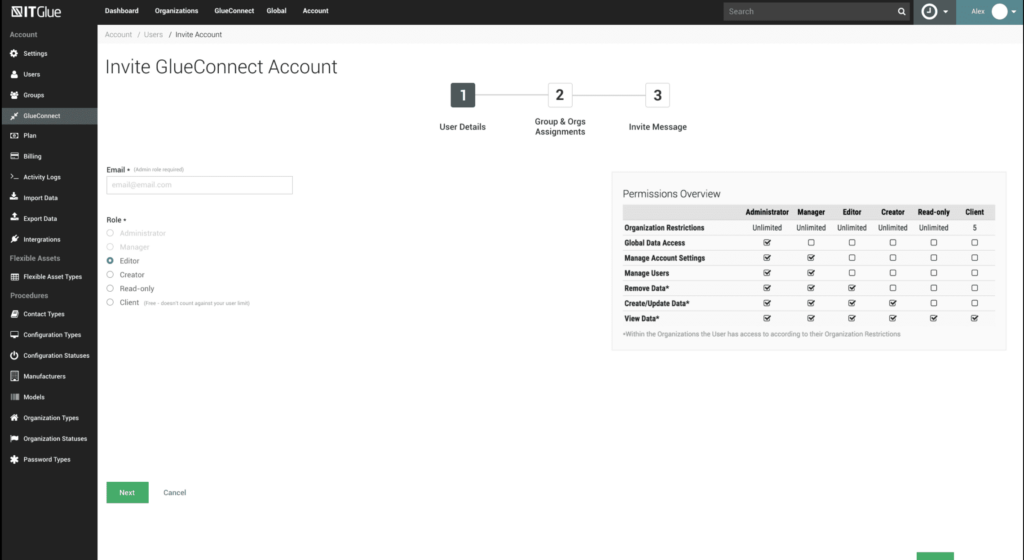Choose the Client role radio button
1024x560 pixels.
[110, 302]
